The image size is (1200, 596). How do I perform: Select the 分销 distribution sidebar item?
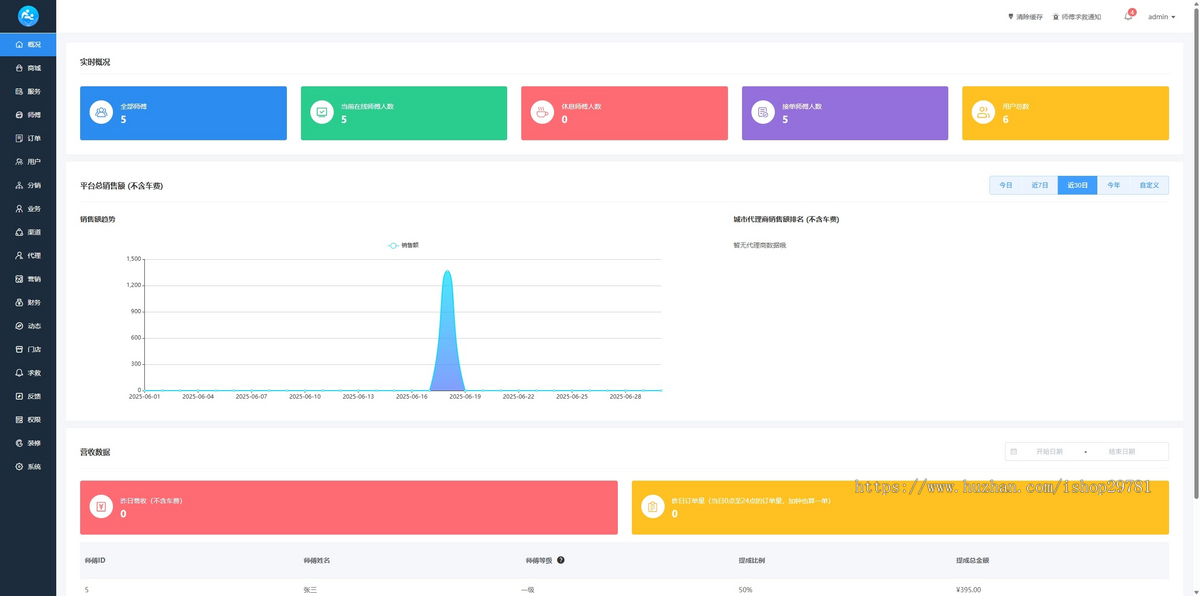coord(28,185)
